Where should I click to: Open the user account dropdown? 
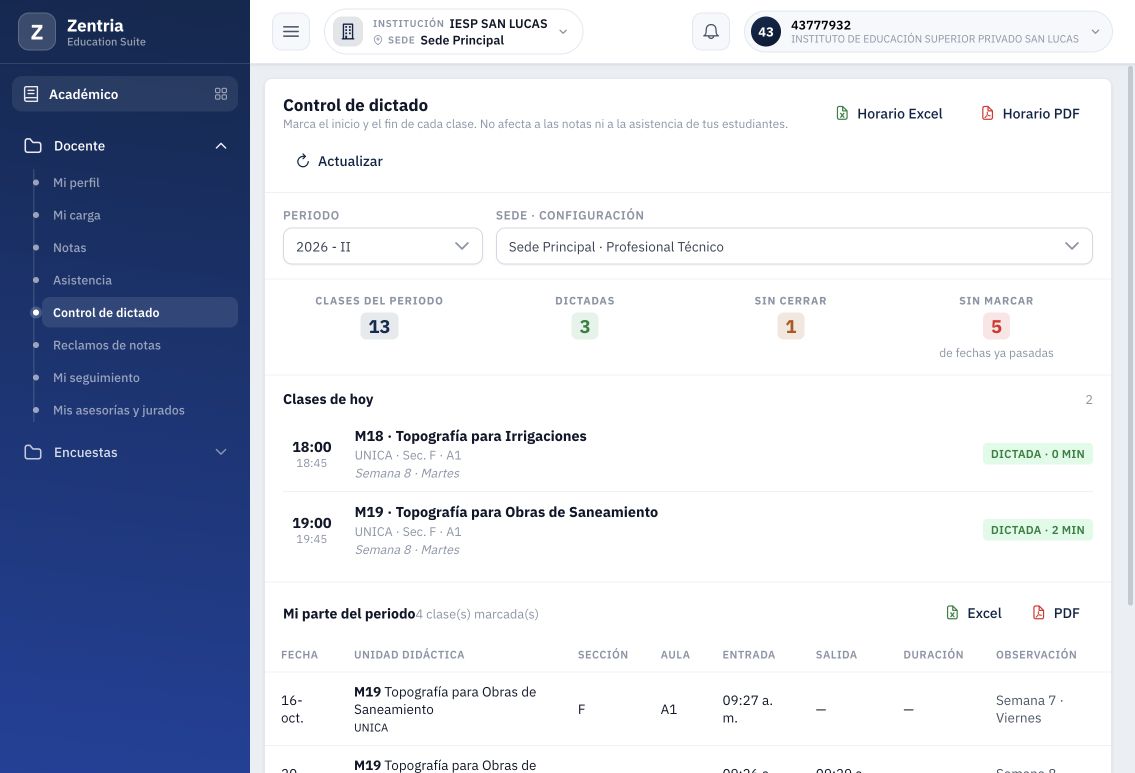[928, 32]
